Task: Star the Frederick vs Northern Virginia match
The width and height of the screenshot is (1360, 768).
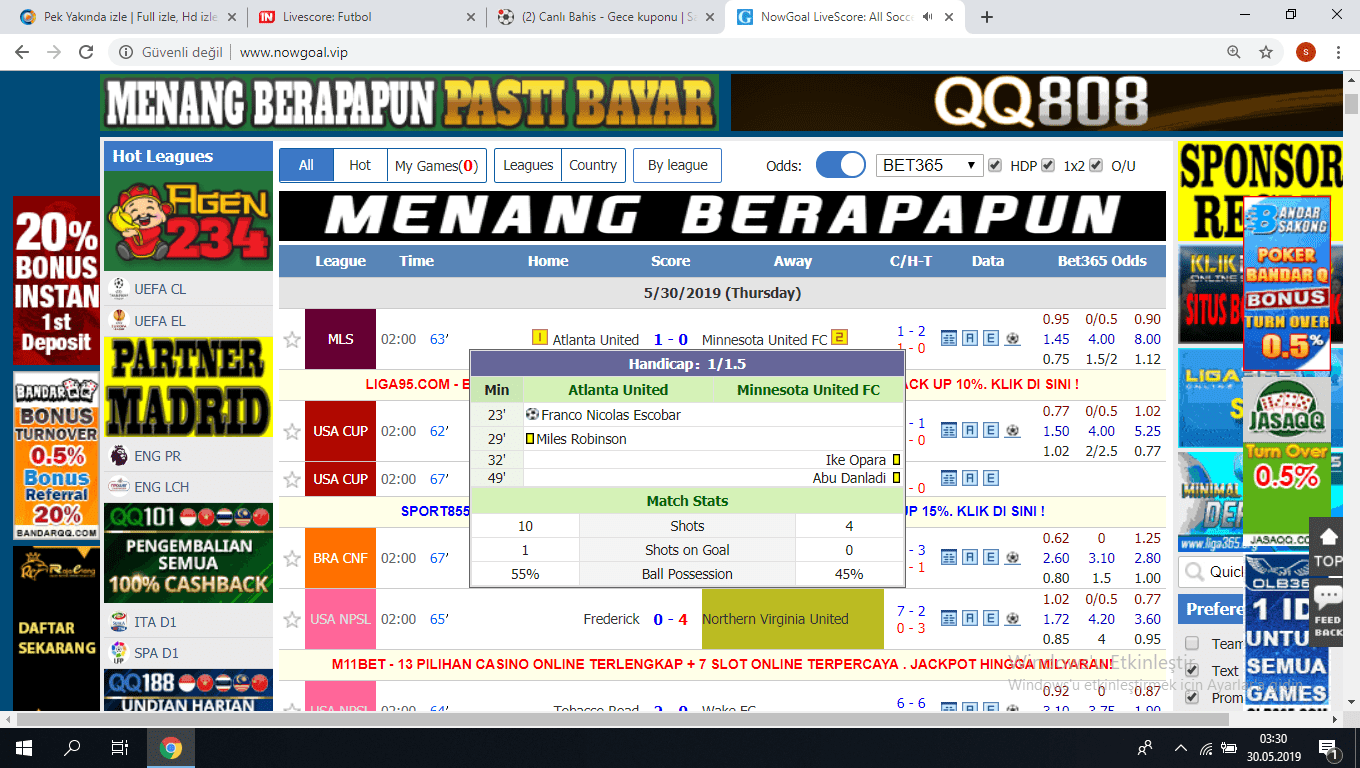Action: [x=291, y=619]
